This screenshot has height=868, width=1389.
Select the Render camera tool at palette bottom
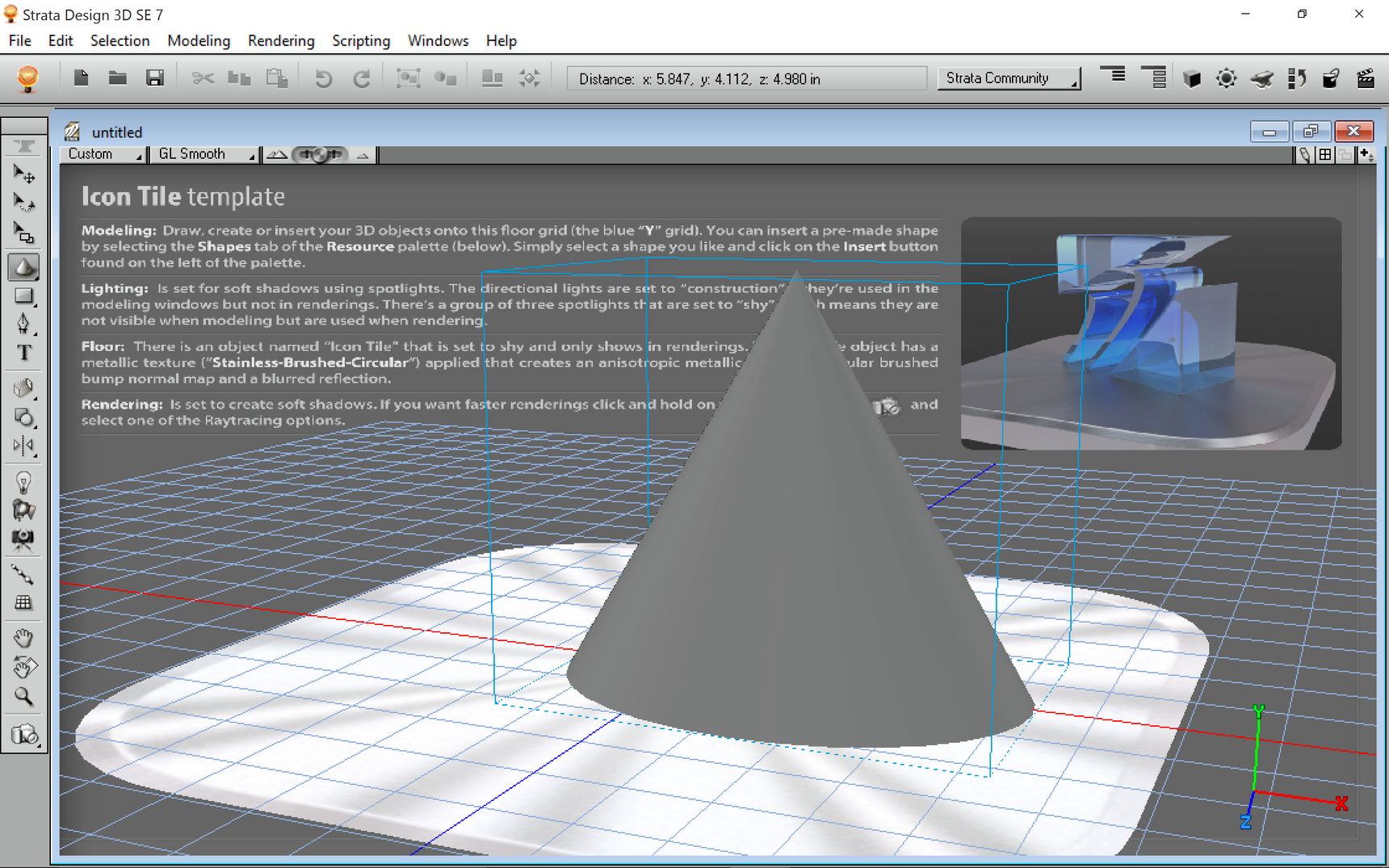[24, 735]
